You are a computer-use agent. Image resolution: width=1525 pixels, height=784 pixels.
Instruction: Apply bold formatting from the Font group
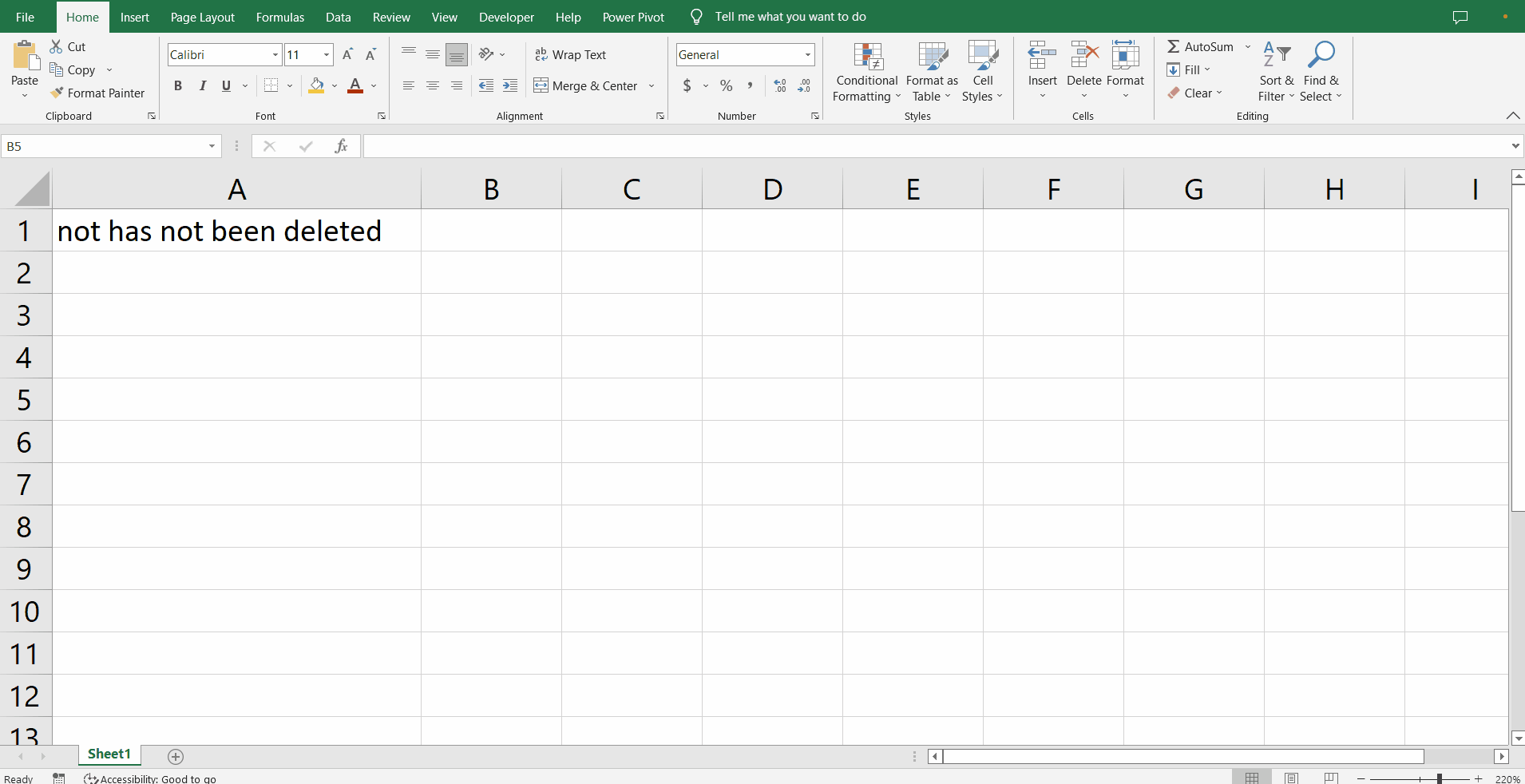tap(177, 85)
